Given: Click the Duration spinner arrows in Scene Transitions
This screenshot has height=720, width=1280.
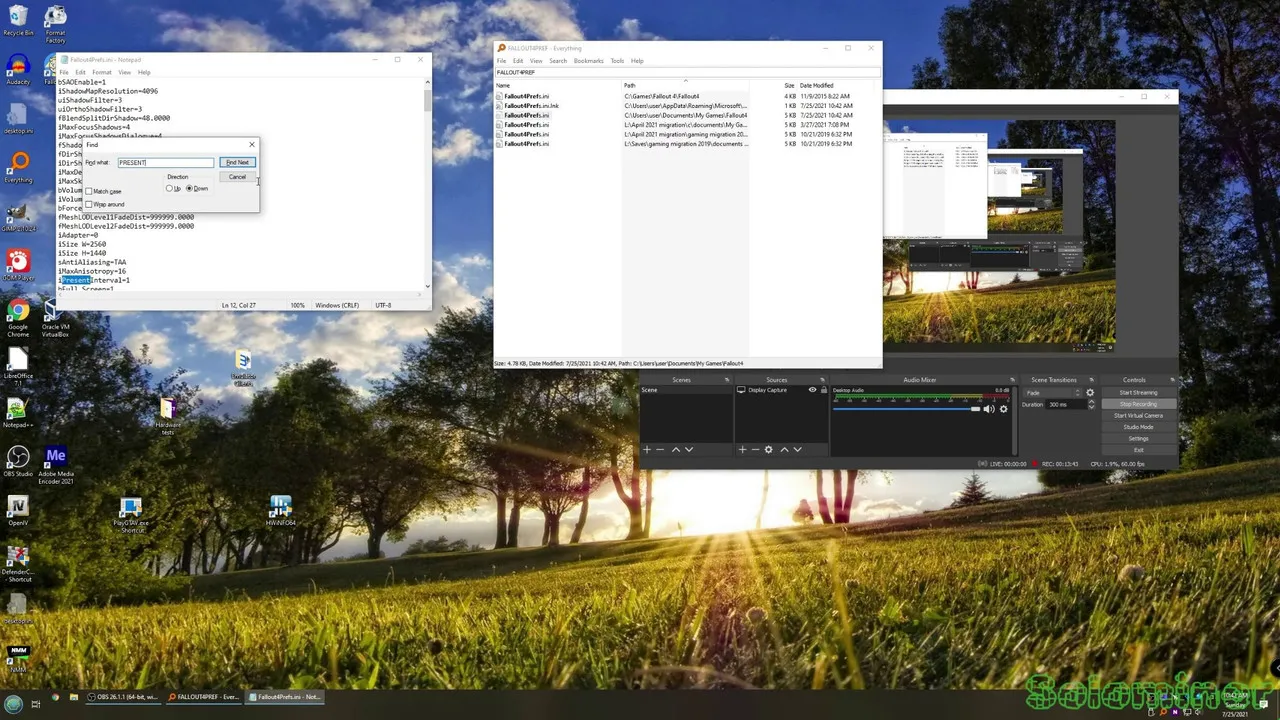Looking at the screenshot, I should click(1091, 404).
